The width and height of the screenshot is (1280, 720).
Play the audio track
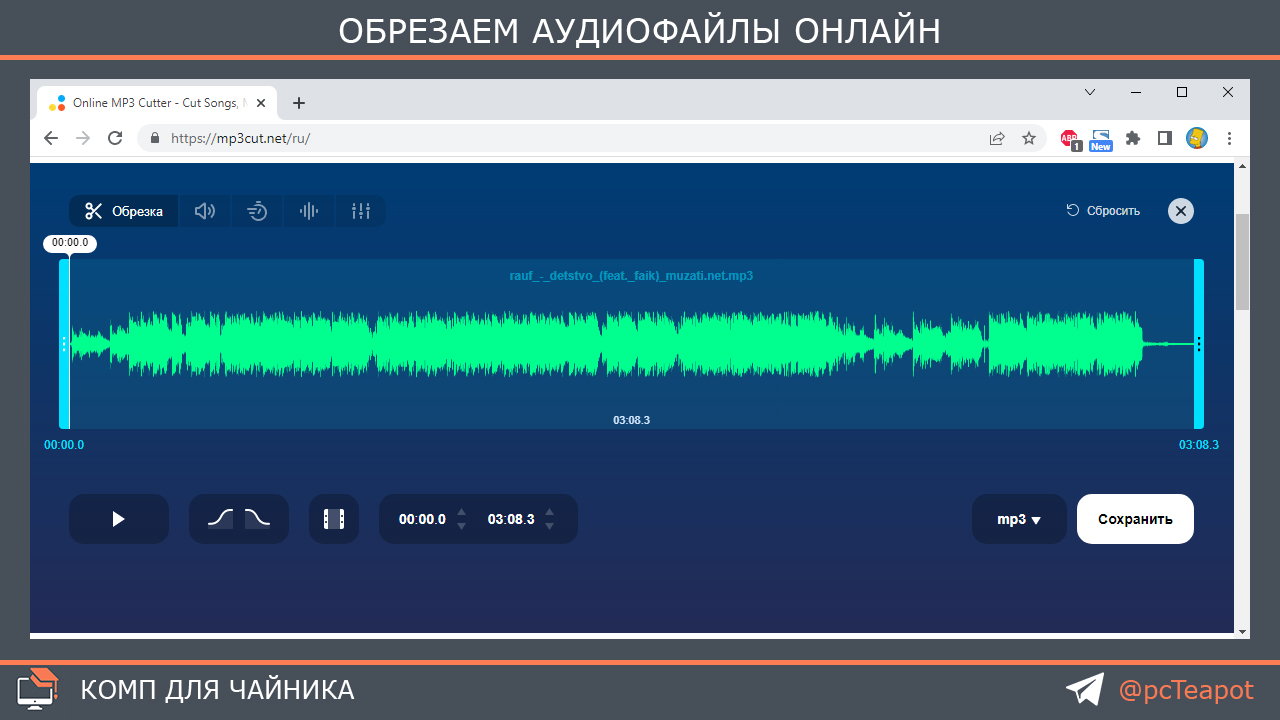(x=119, y=519)
